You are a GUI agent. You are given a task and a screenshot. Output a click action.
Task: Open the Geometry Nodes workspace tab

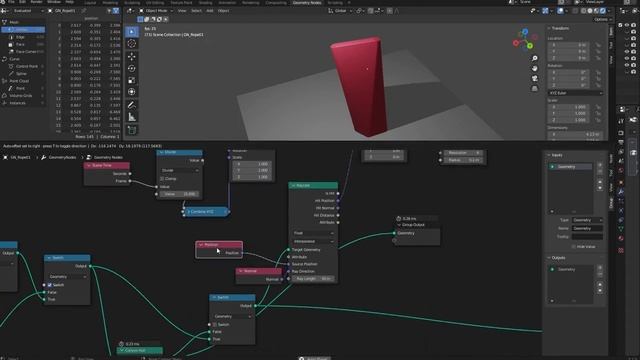[x=307, y=2]
